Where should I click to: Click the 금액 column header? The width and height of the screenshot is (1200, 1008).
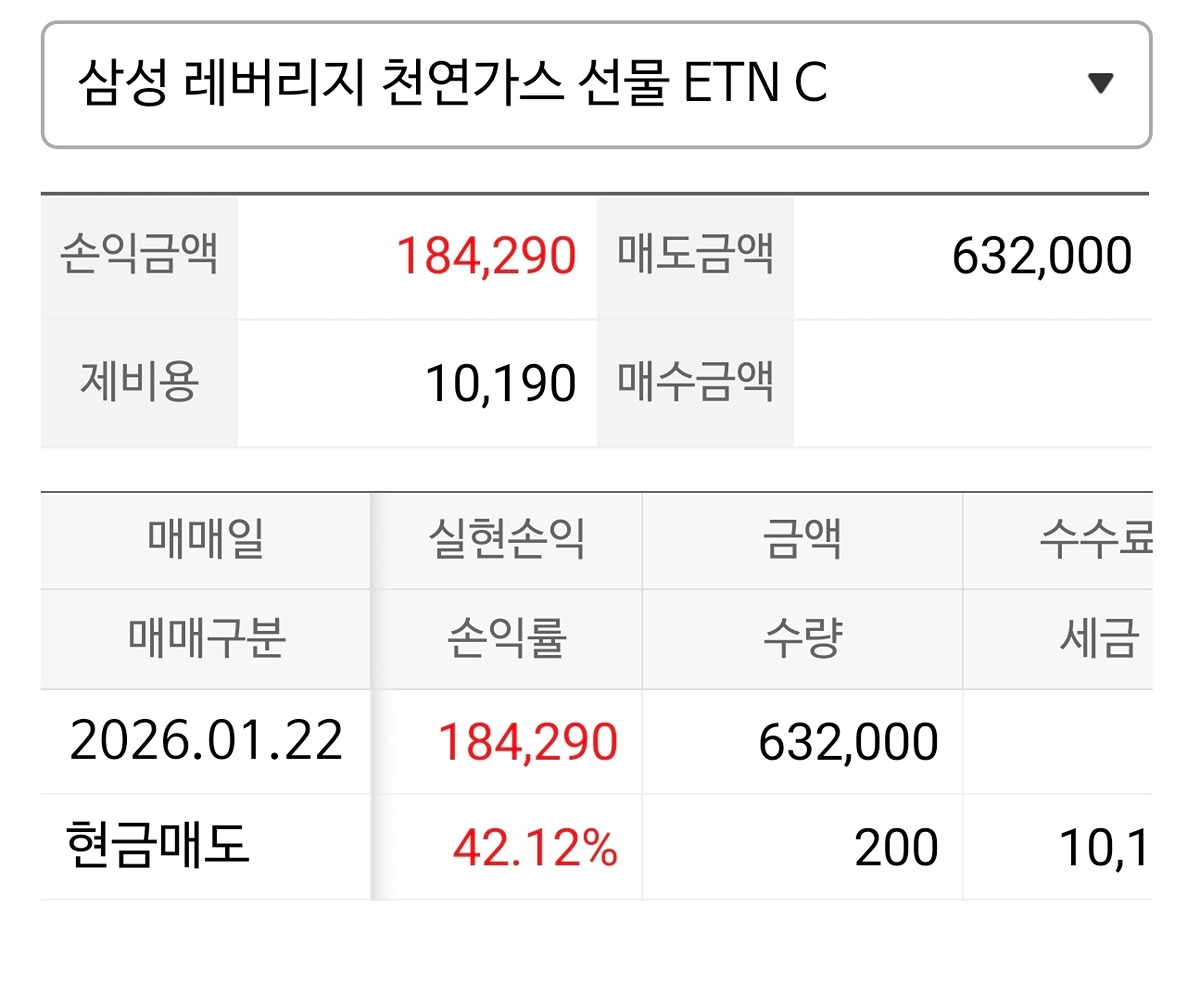(x=801, y=540)
